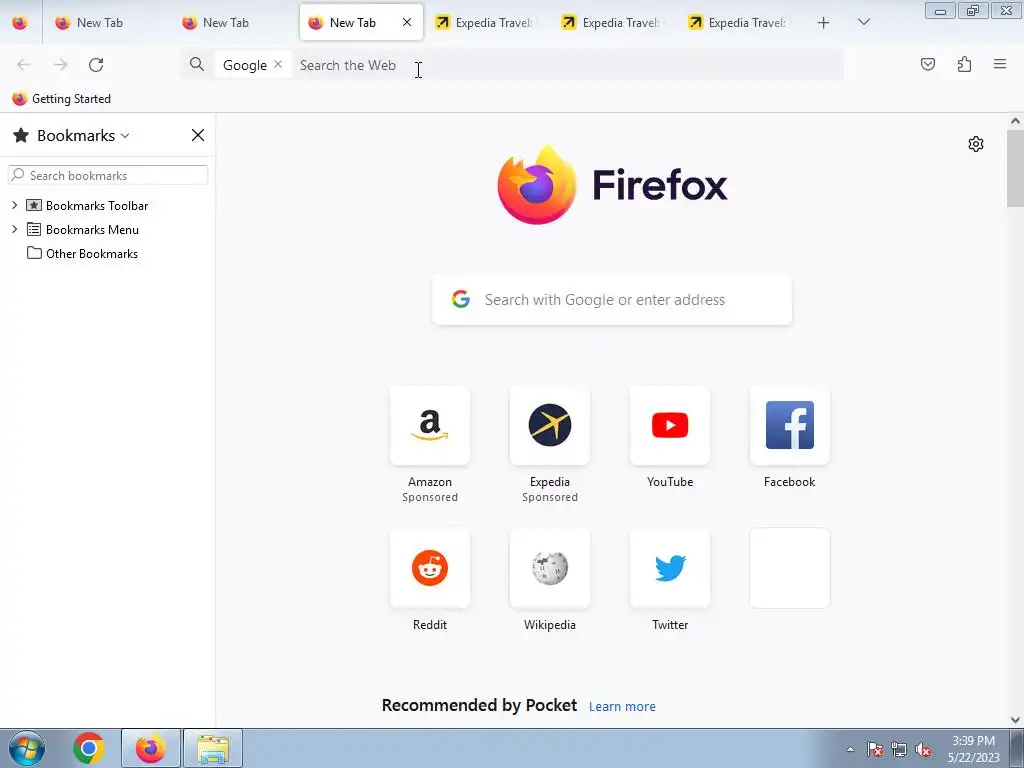This screenshot has width=1024, height=768.
Task: Open Windows Explorer from the taskbar
Action: 213,748
